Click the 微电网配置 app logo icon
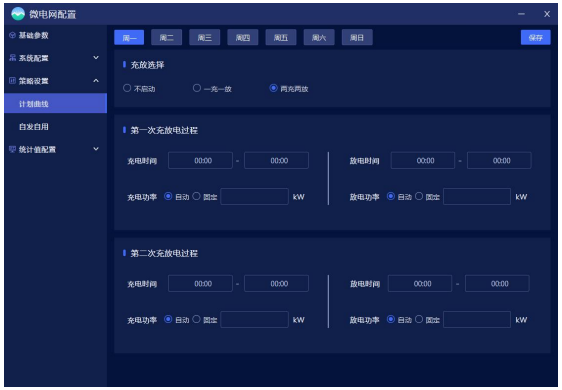Screen dimensions: 562x390 (18, 14)
